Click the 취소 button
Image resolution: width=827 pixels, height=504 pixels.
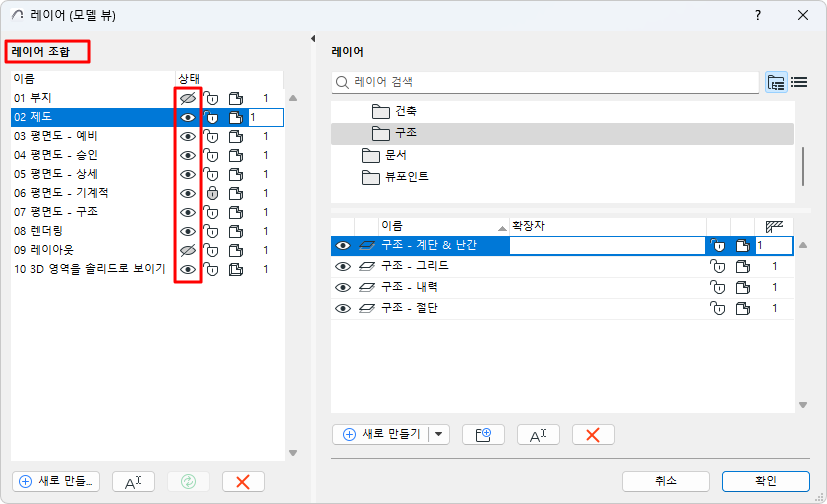(666, 481)
